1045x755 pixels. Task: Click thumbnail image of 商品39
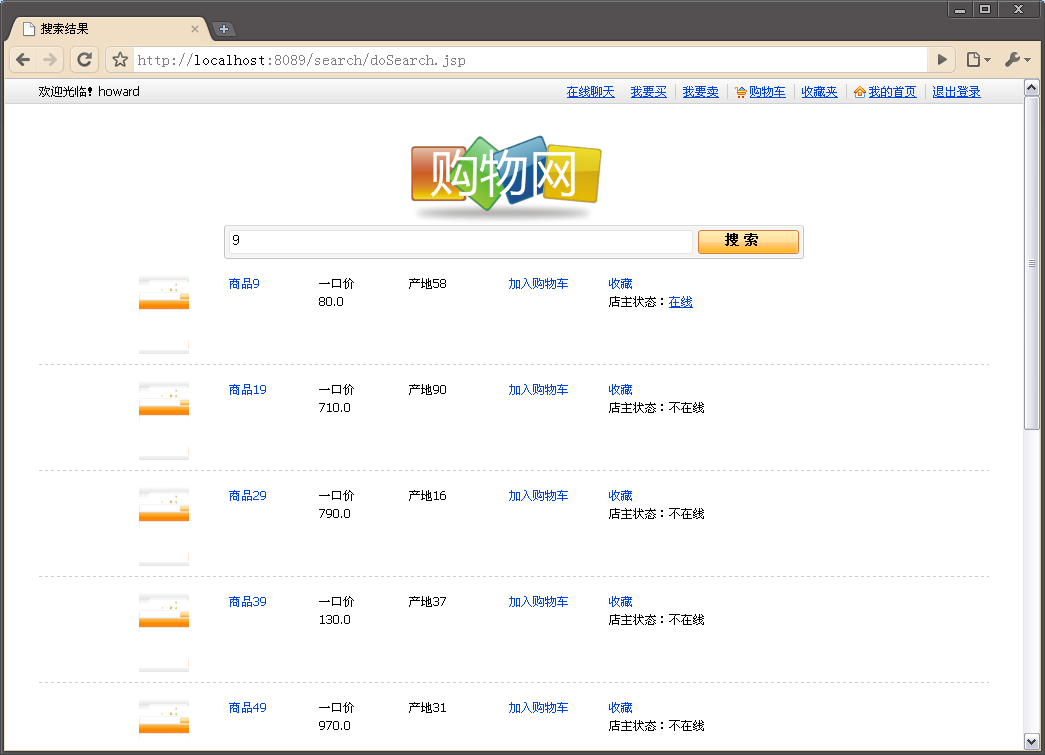164,632
